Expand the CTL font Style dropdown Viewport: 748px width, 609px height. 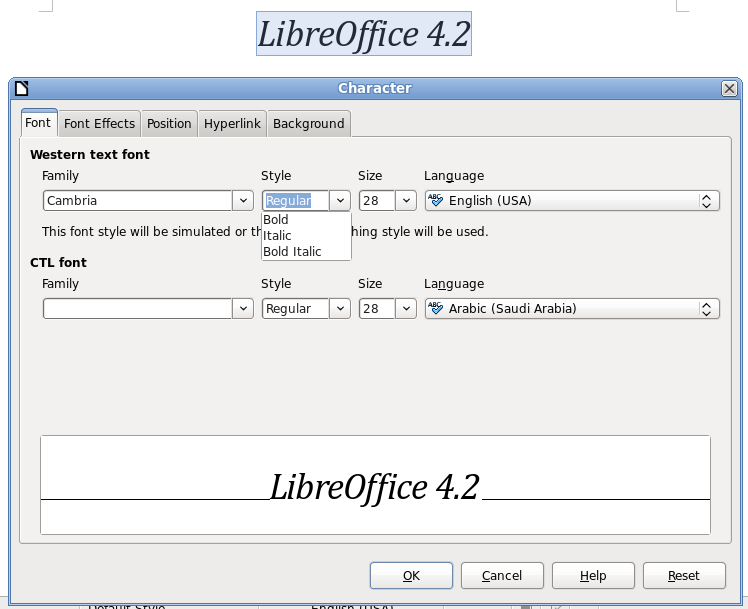(341, 309)
